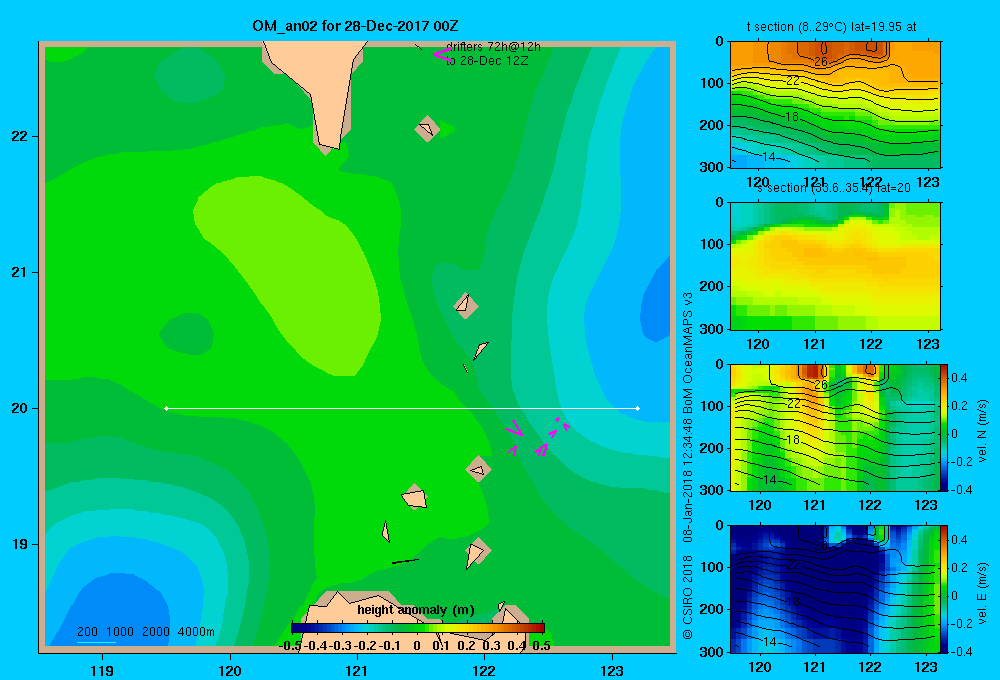Image resolution: width=1000 pixels, height=680 pixels.
Task: Click longitude 122 under vel. E section
Action: pyautogui.click(x=871, y=667)
